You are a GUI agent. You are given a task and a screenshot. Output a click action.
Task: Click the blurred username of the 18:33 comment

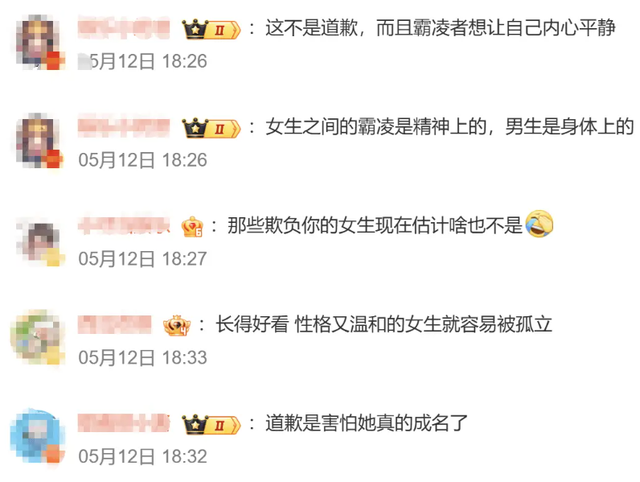(114, 325)
